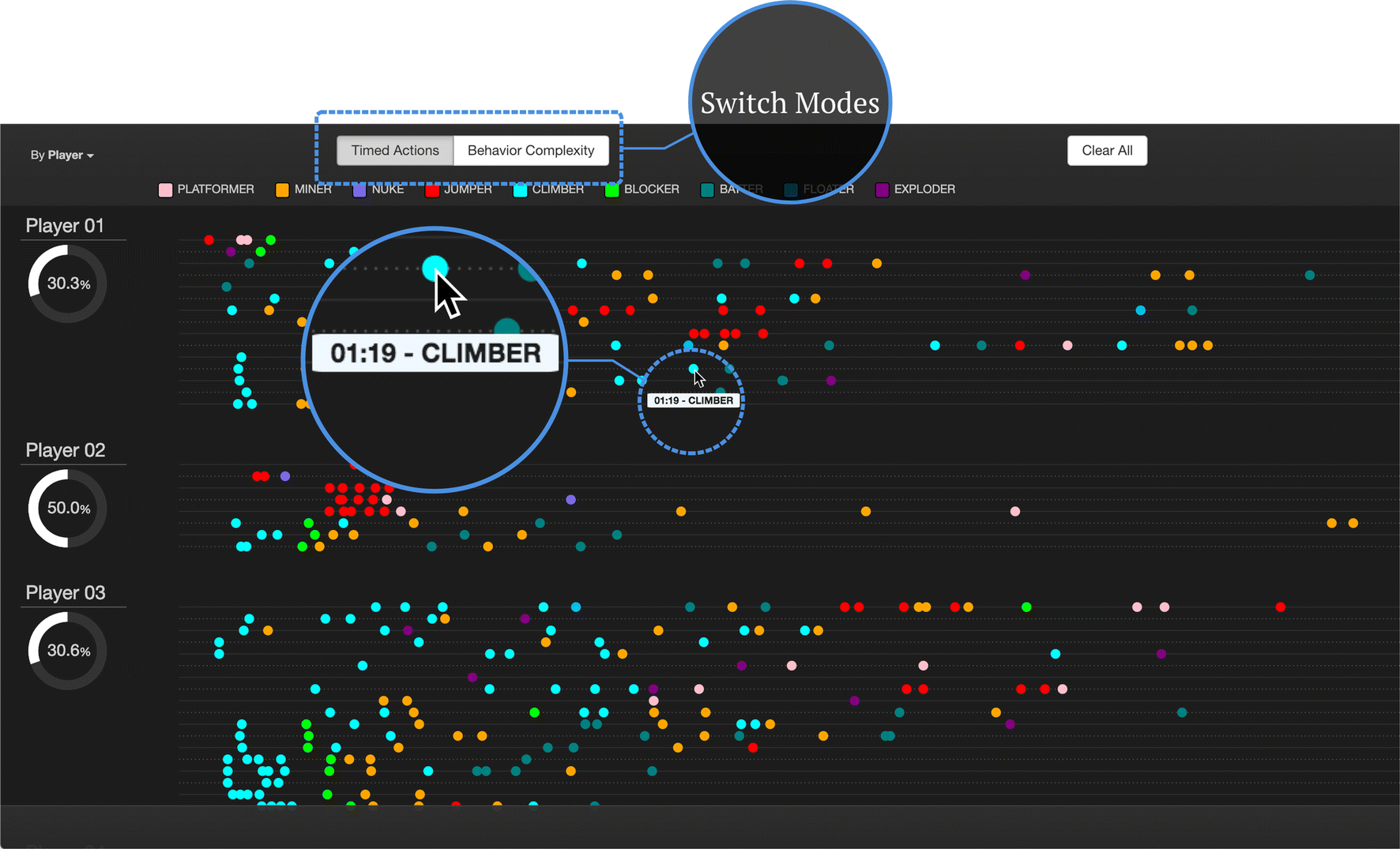This screenshot has width=1400, height=849.
Task: Click Player 02's 50.0% donut chart
Action: point(66,508)
